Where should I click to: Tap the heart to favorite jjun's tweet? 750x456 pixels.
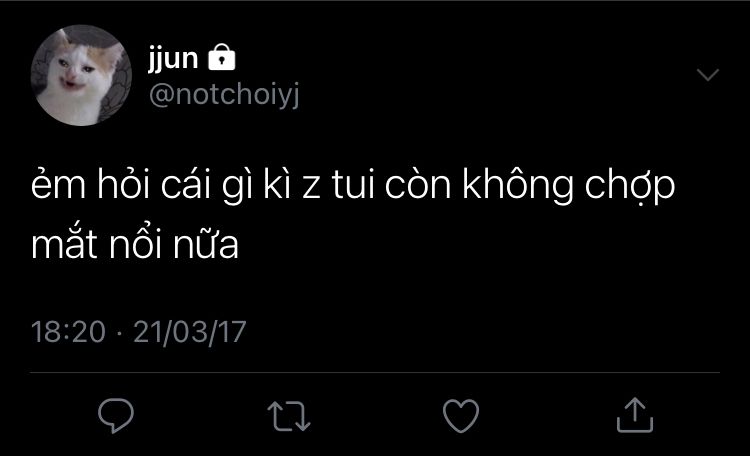click(461, 416)
